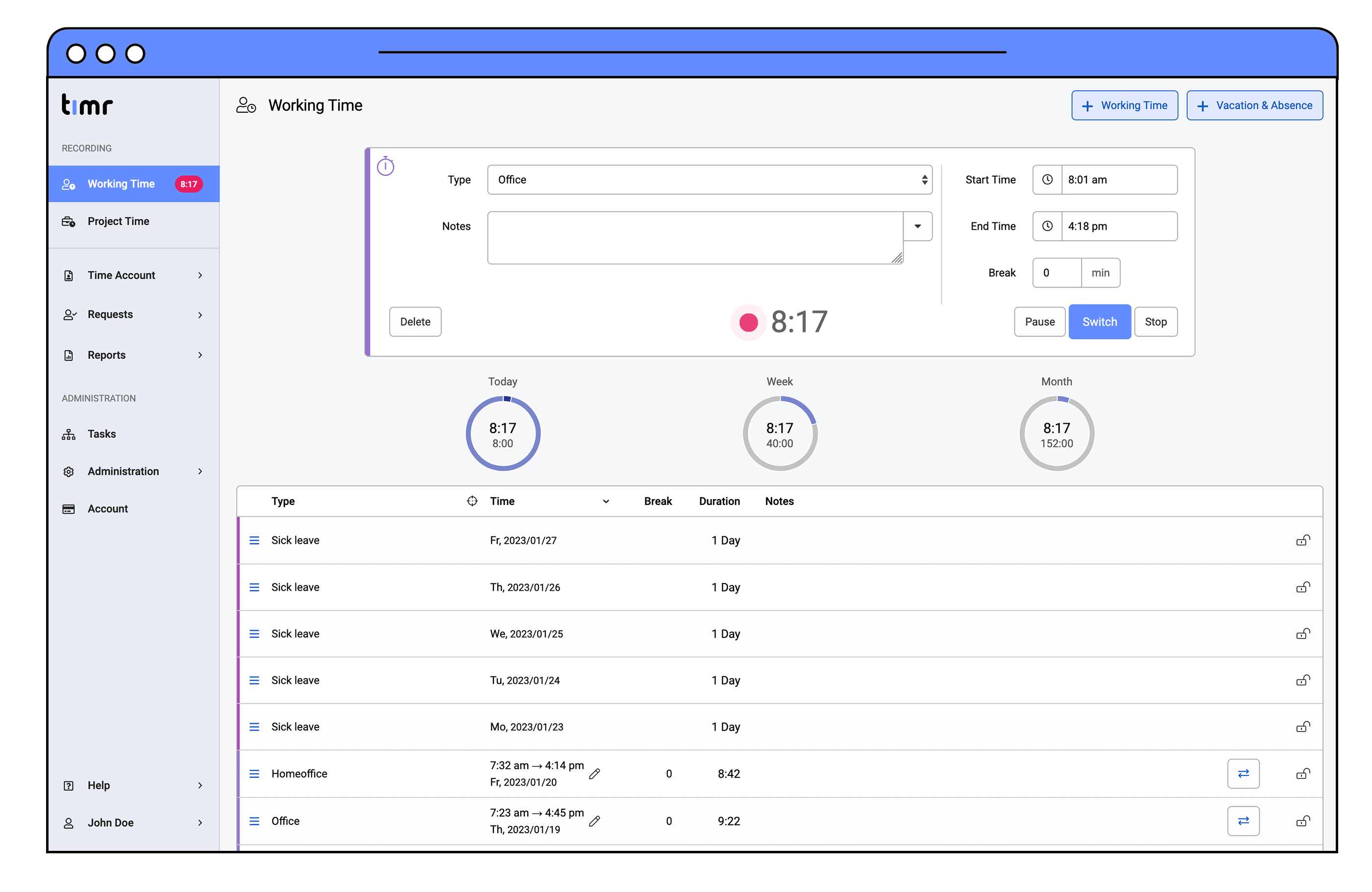
Task: Click the Working Time recording icon
Action: coord(68,184)
